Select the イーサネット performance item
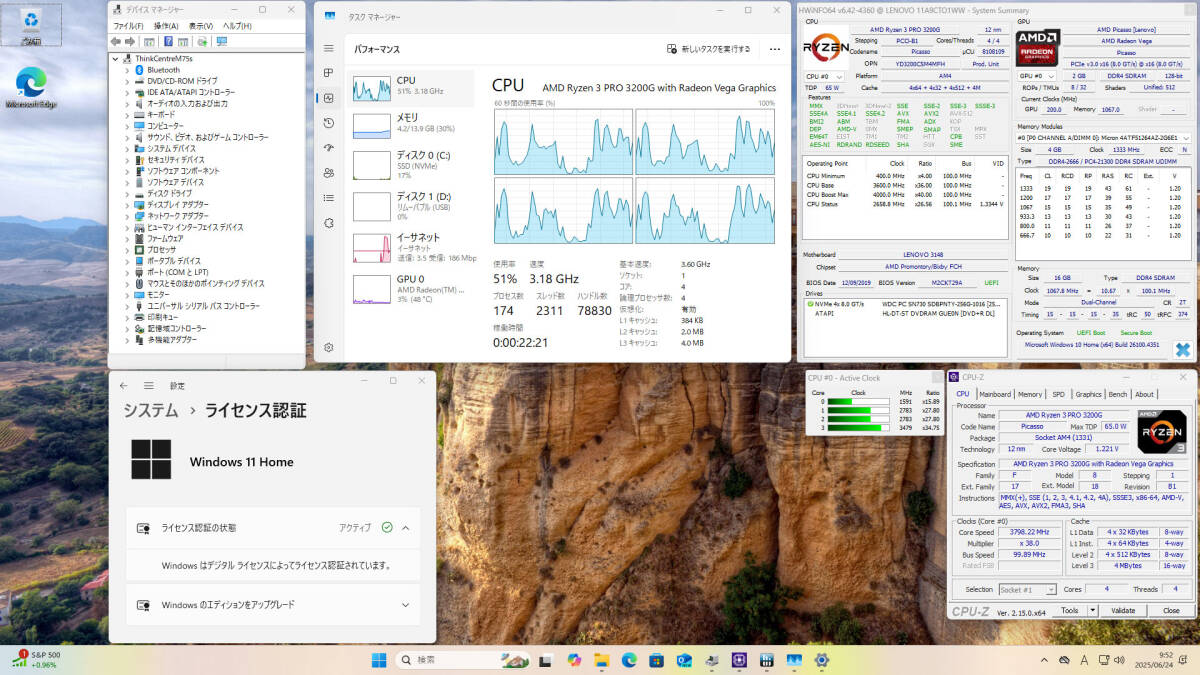The image size is (1200, 675). pyautogui.click(x=413, y=246)
